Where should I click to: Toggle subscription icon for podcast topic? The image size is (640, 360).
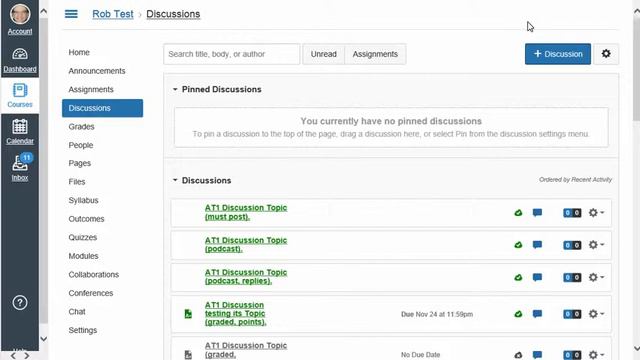pyautogui.click(x=537, y=245)
